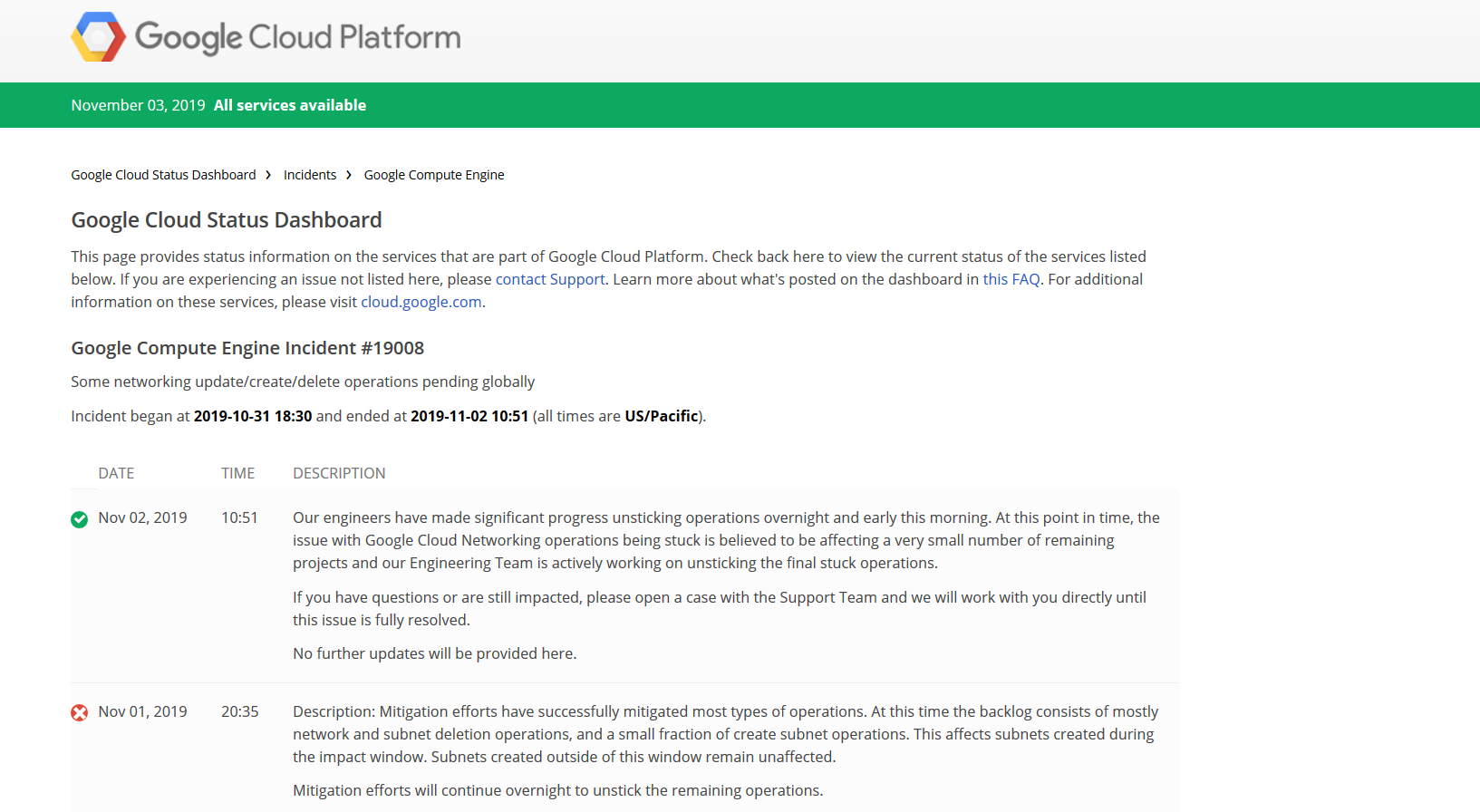Click the 'Mitigation efforts will continue overnight' line
The height and width of the screenshot is (812, 1480).
click(x=558, y=790)
